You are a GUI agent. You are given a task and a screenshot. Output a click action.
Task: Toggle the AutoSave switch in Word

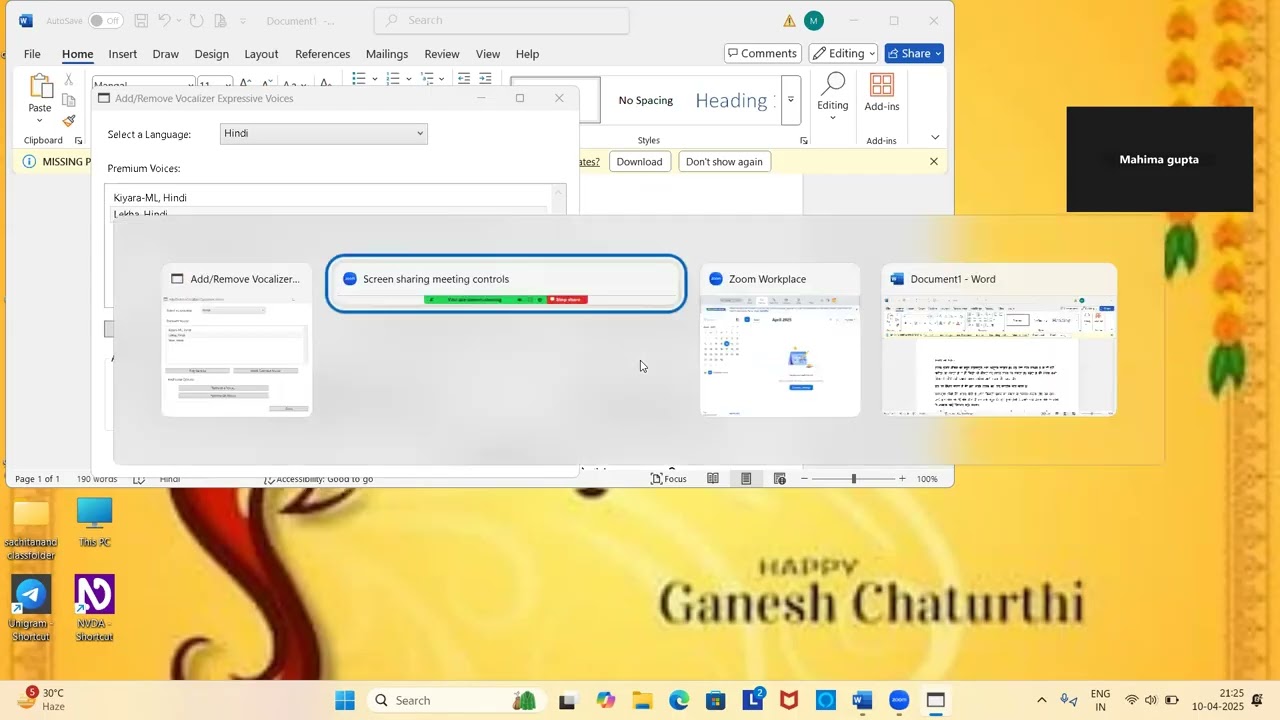click(105, 21)
